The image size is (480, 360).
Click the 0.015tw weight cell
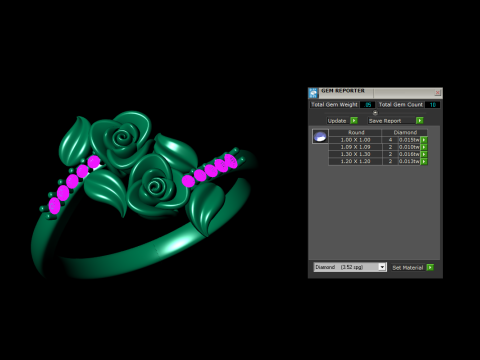tap(409, 140)
